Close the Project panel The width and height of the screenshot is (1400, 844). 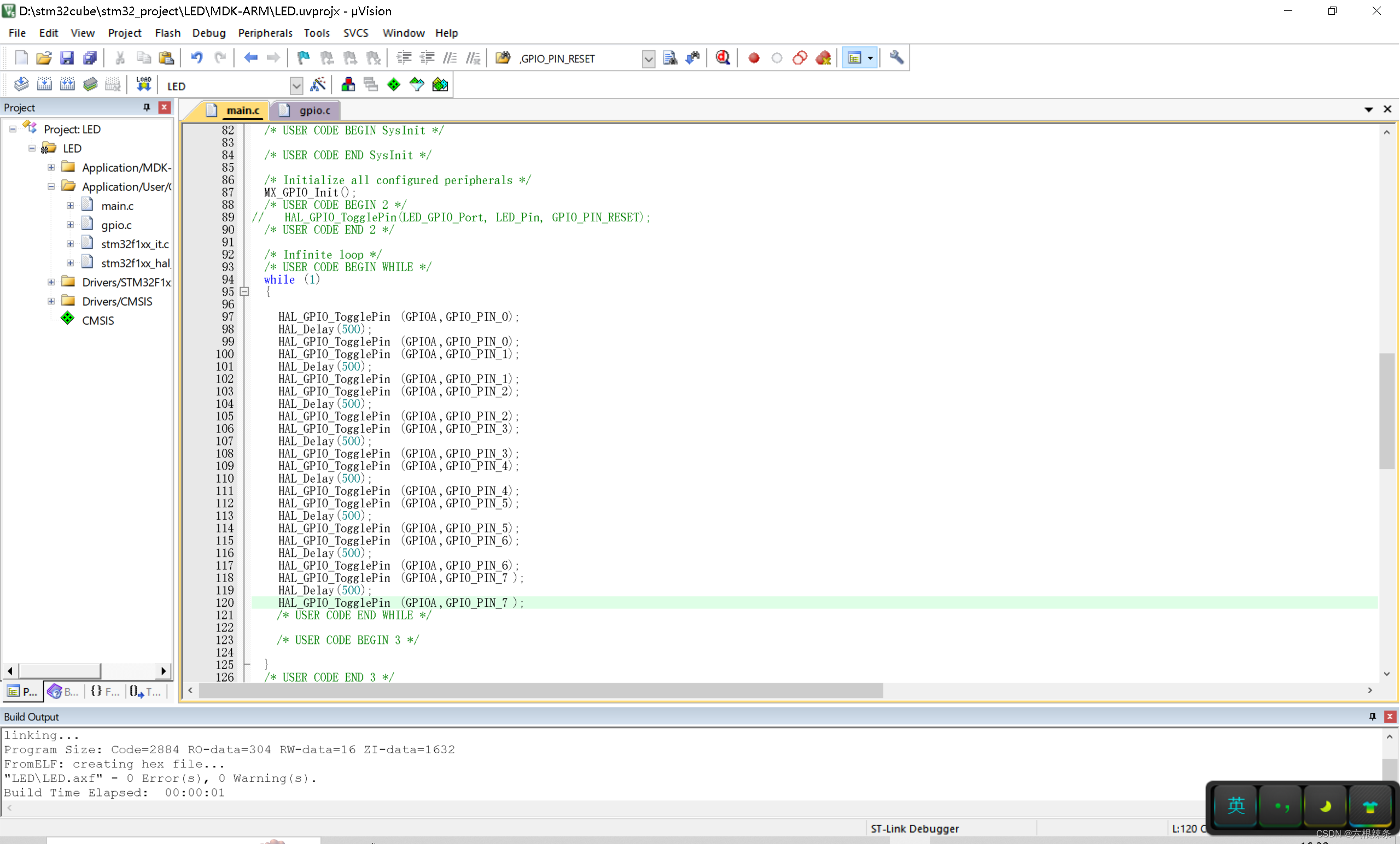(164, 107)
